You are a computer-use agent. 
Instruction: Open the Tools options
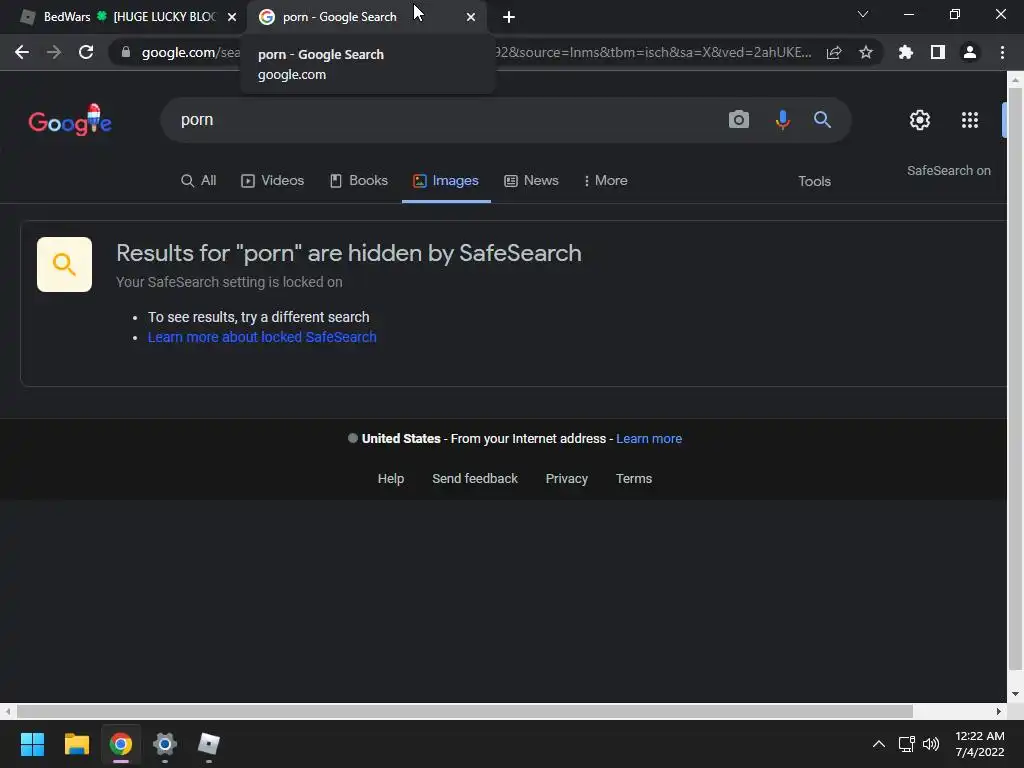(814, 182)
